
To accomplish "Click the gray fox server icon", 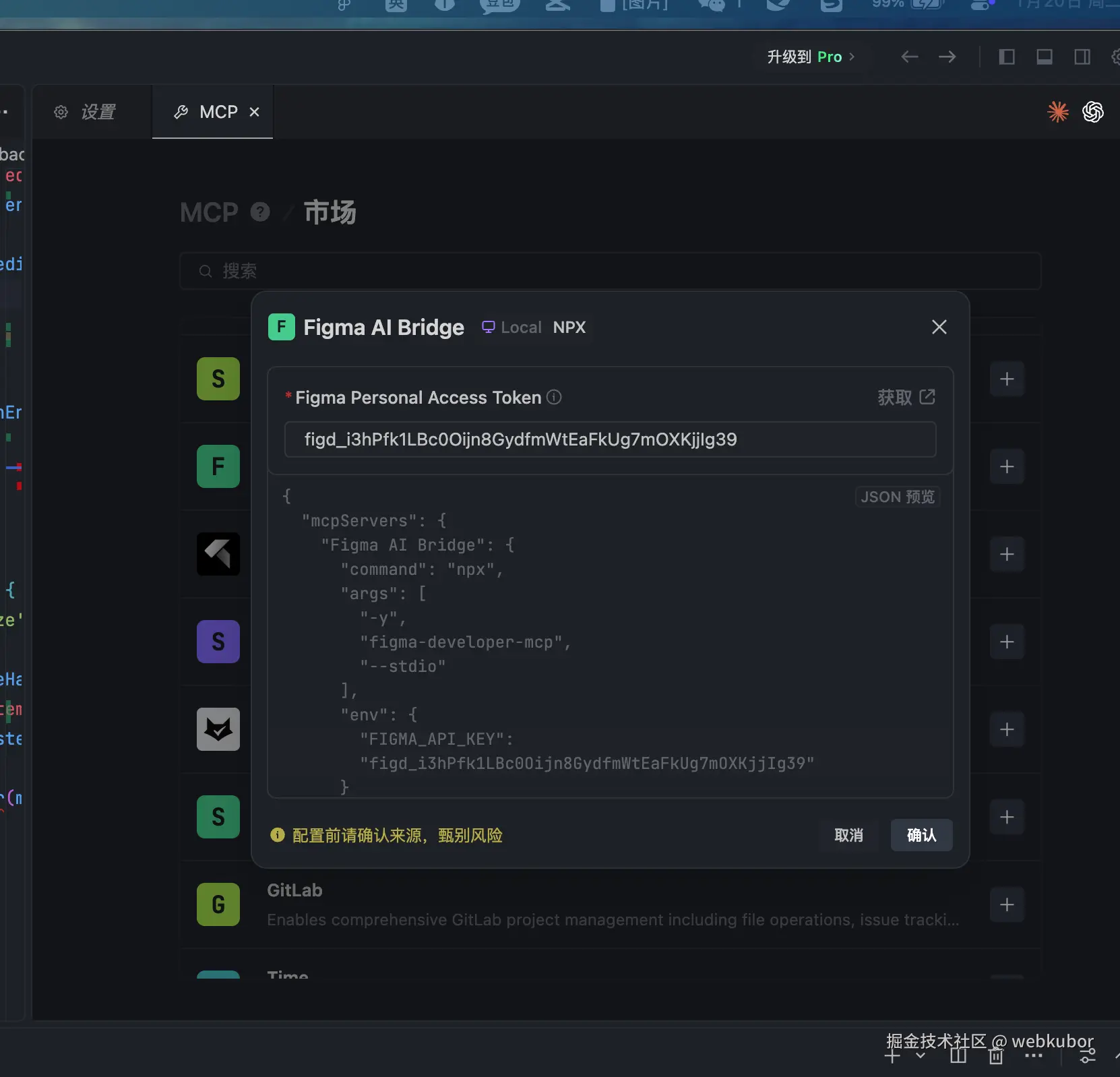I will (x=218, y=729).
